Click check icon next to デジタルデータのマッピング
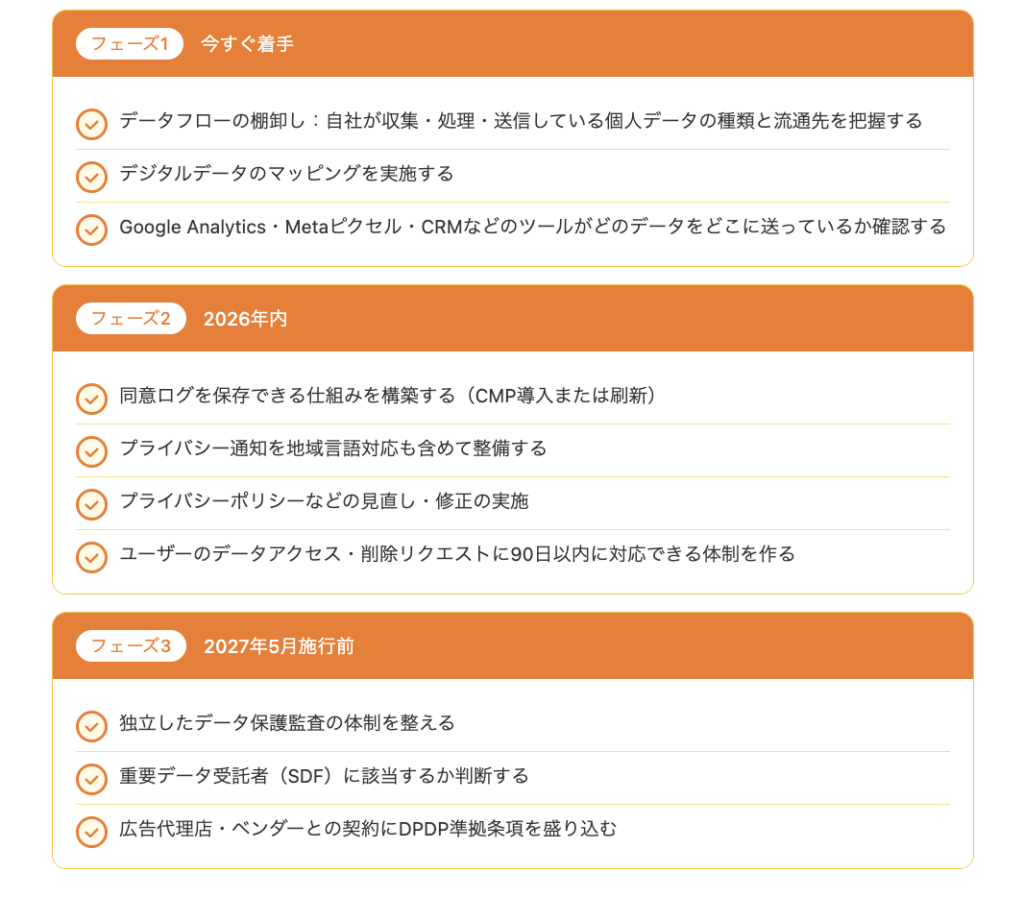The image size is (1024, 897). [91, 177]
